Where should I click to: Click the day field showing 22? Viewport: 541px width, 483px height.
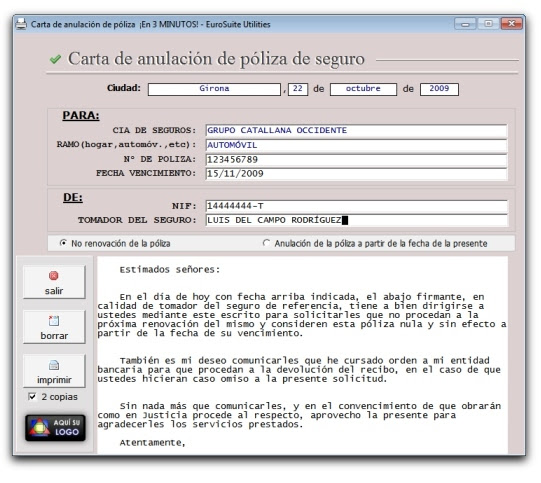pos(298,89)
